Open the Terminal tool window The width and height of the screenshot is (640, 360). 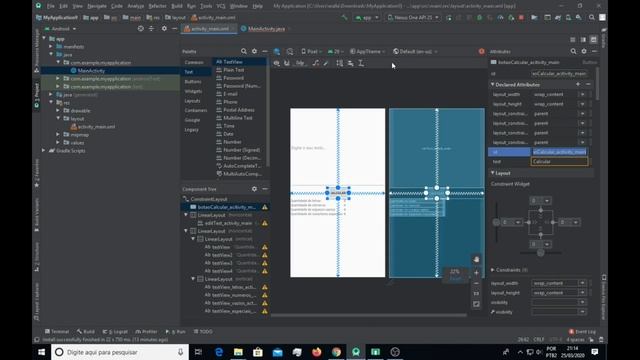[57, 331]
